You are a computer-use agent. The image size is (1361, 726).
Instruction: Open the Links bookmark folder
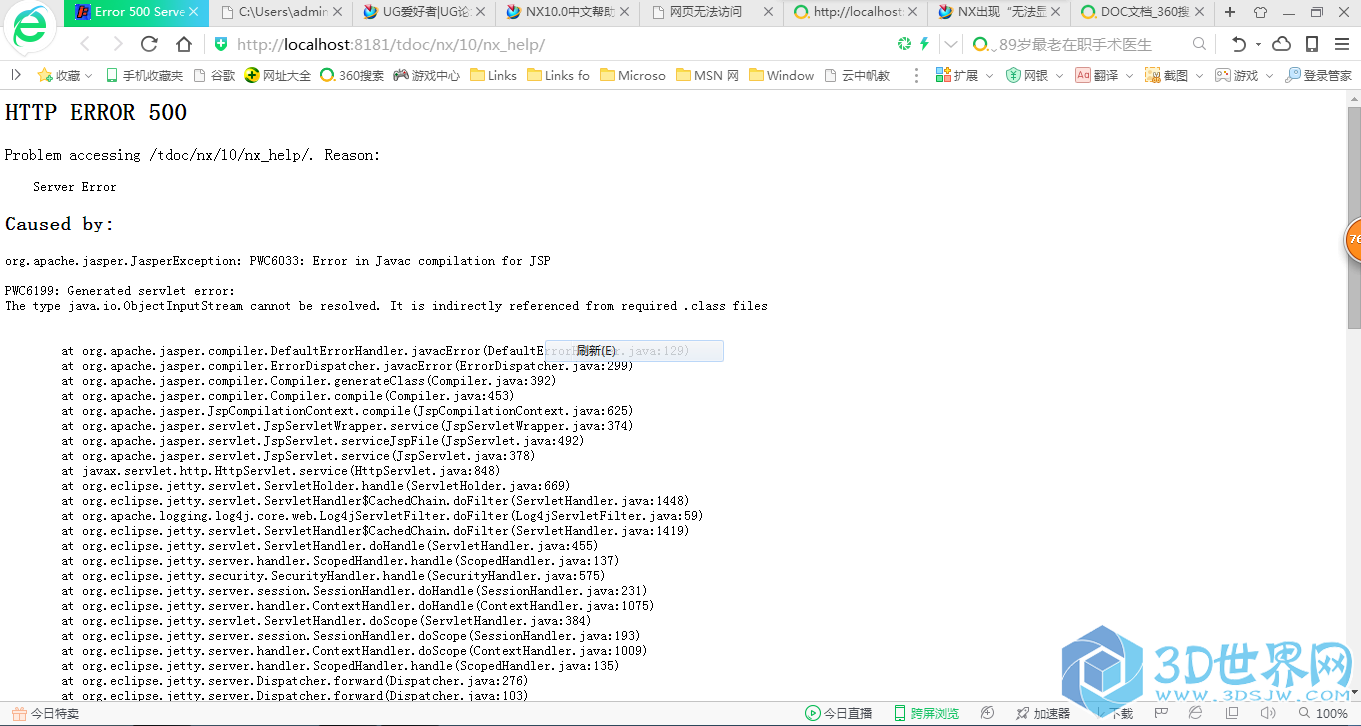[493, 75]
